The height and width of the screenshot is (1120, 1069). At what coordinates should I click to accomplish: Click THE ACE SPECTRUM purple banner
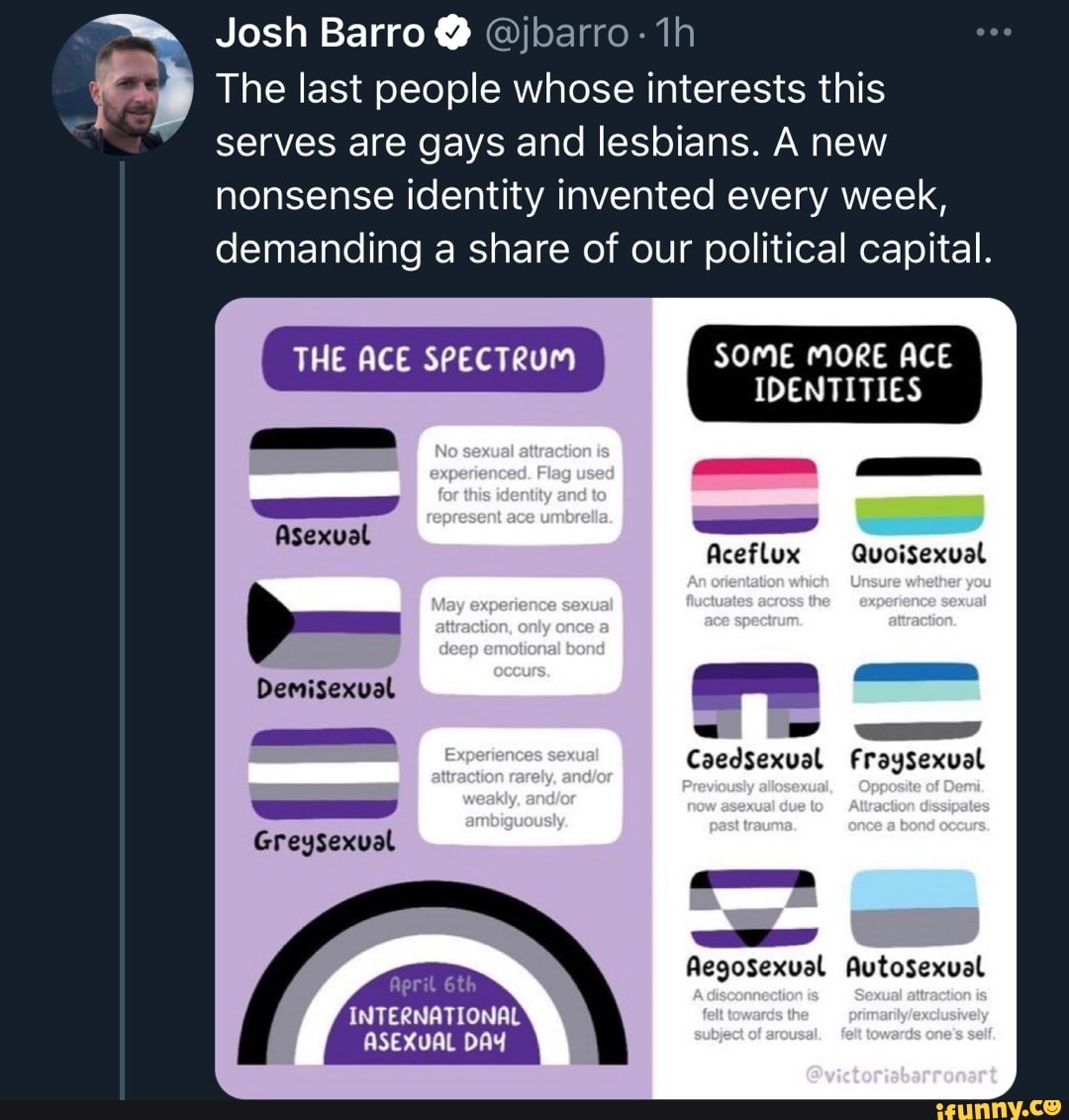[x=433, y=357]
